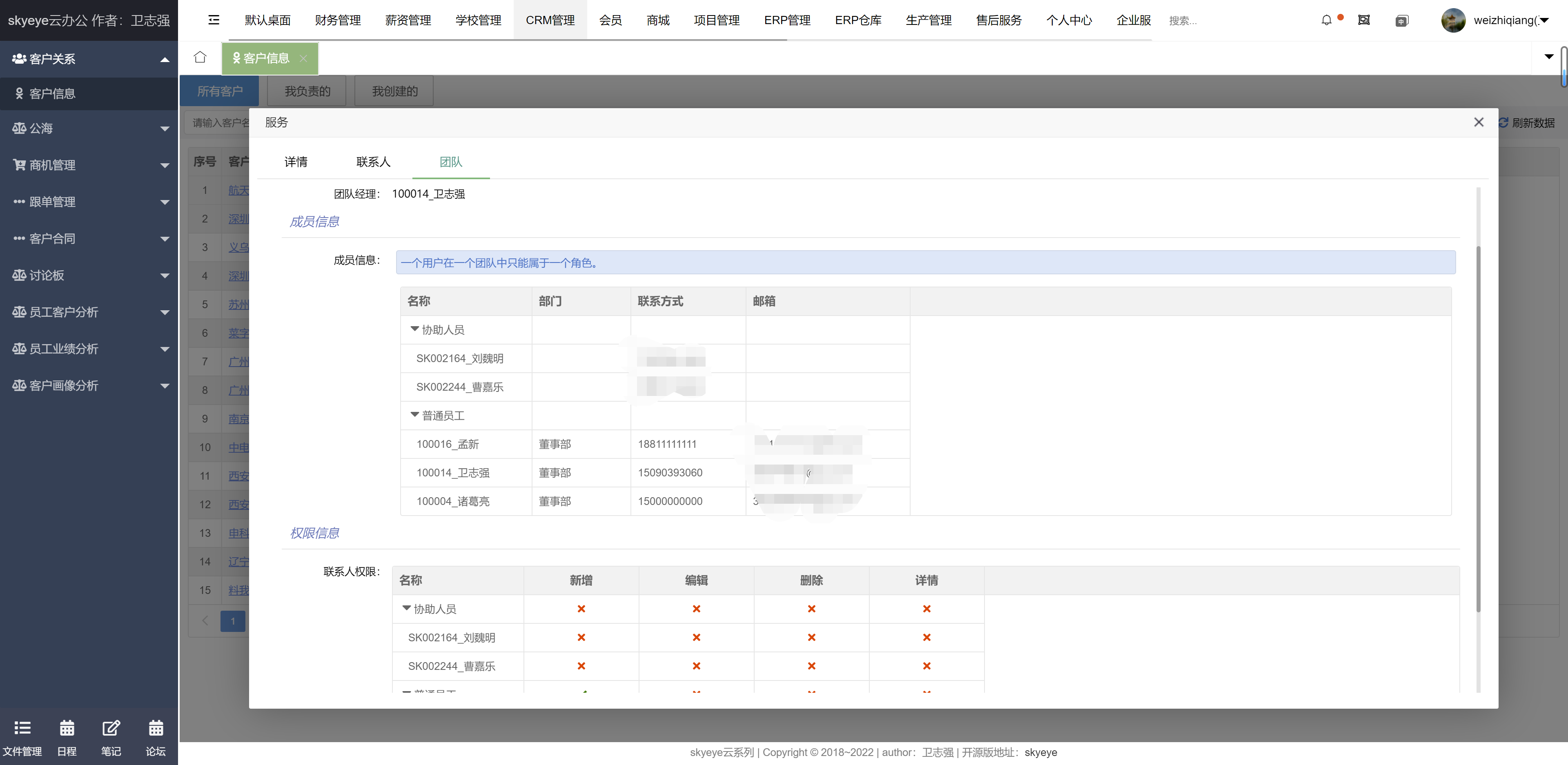The image size is (1568, 765).
Task: Click the notification bell icon
Action: pos(1326,20)
